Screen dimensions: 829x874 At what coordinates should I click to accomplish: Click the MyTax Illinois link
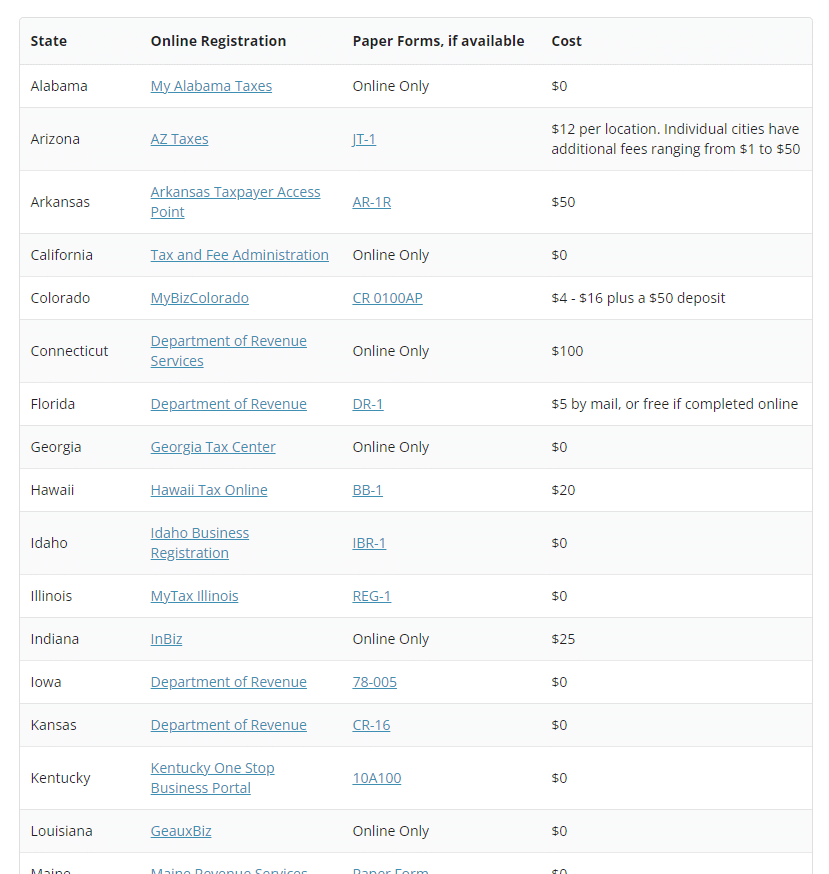coord(194,596)
